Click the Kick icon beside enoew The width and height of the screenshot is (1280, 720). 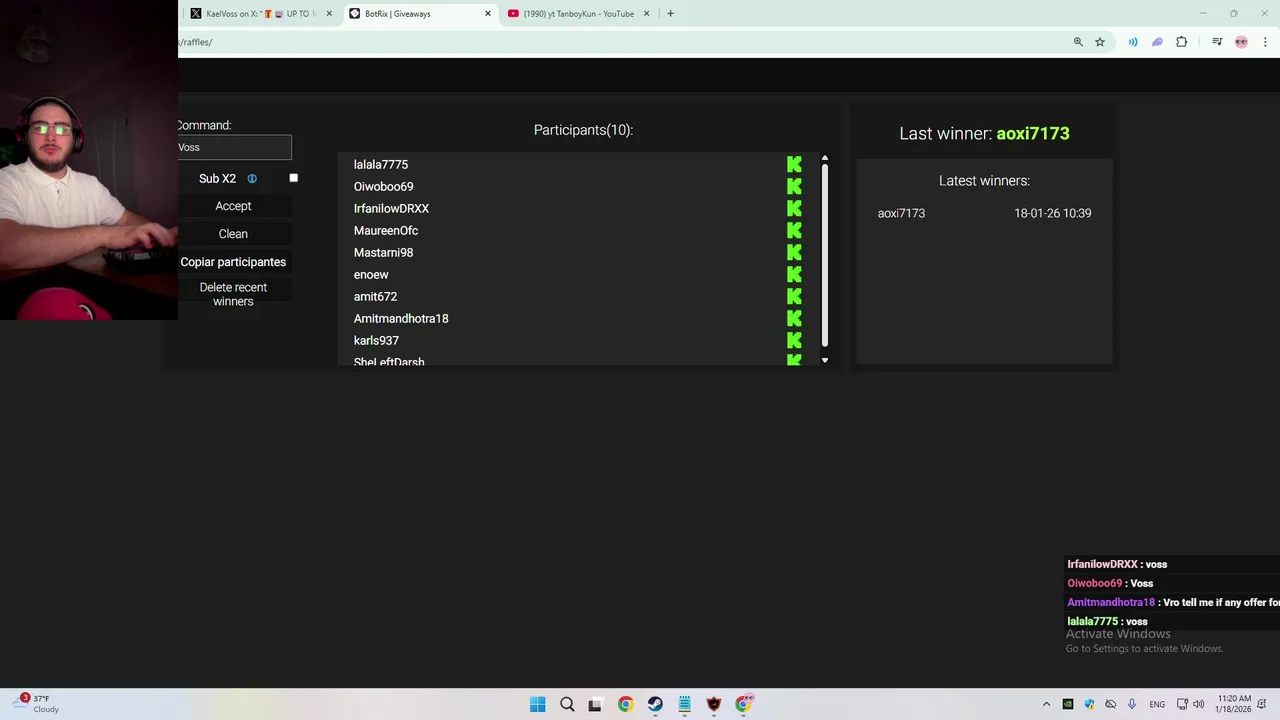(794, 274)
